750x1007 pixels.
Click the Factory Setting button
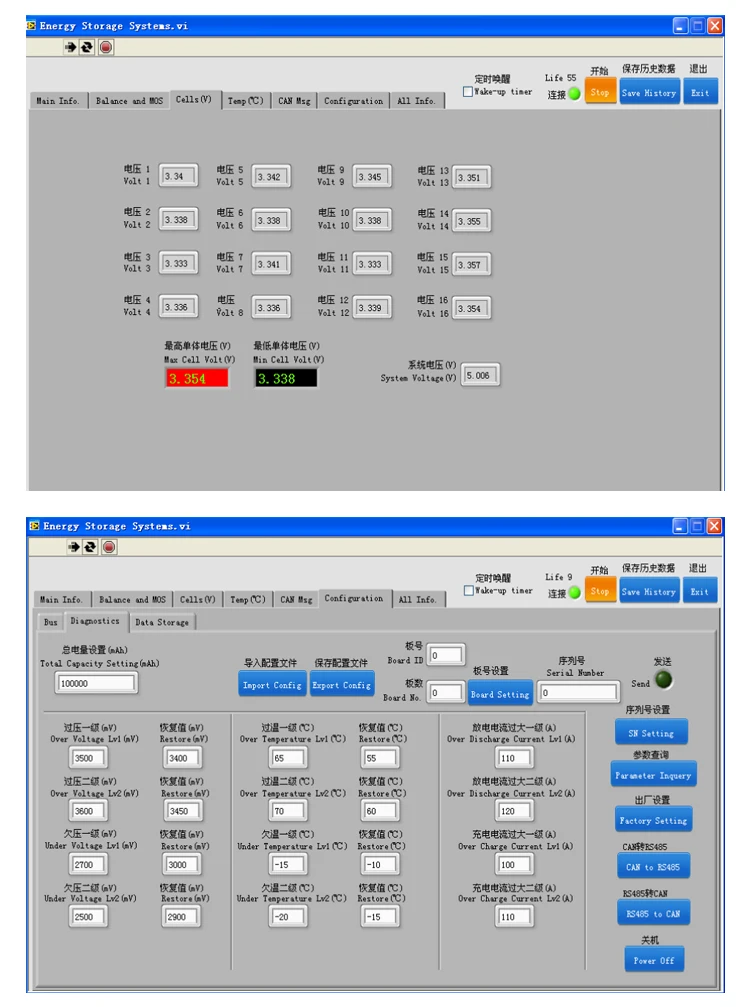[652, 820]
